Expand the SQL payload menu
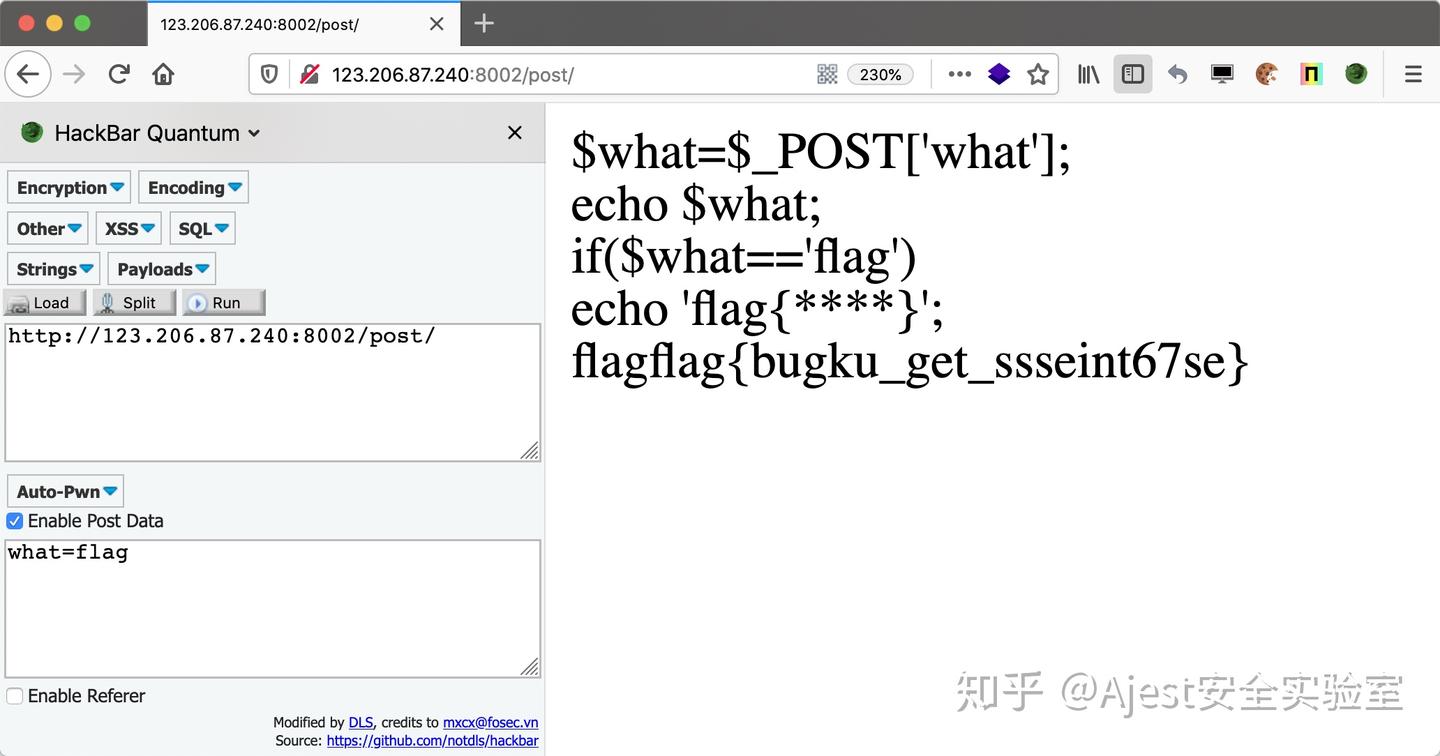 [202, 228]
